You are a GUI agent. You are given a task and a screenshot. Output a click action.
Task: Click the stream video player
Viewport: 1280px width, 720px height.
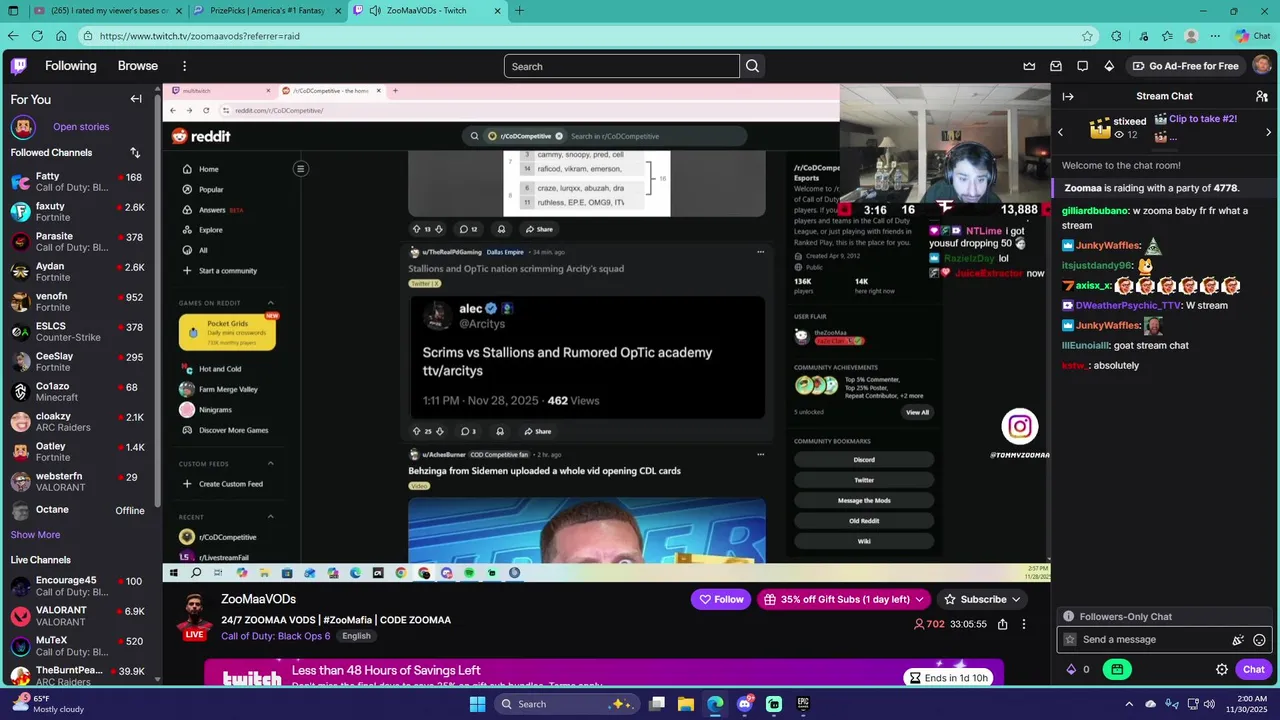coord(606,333)
